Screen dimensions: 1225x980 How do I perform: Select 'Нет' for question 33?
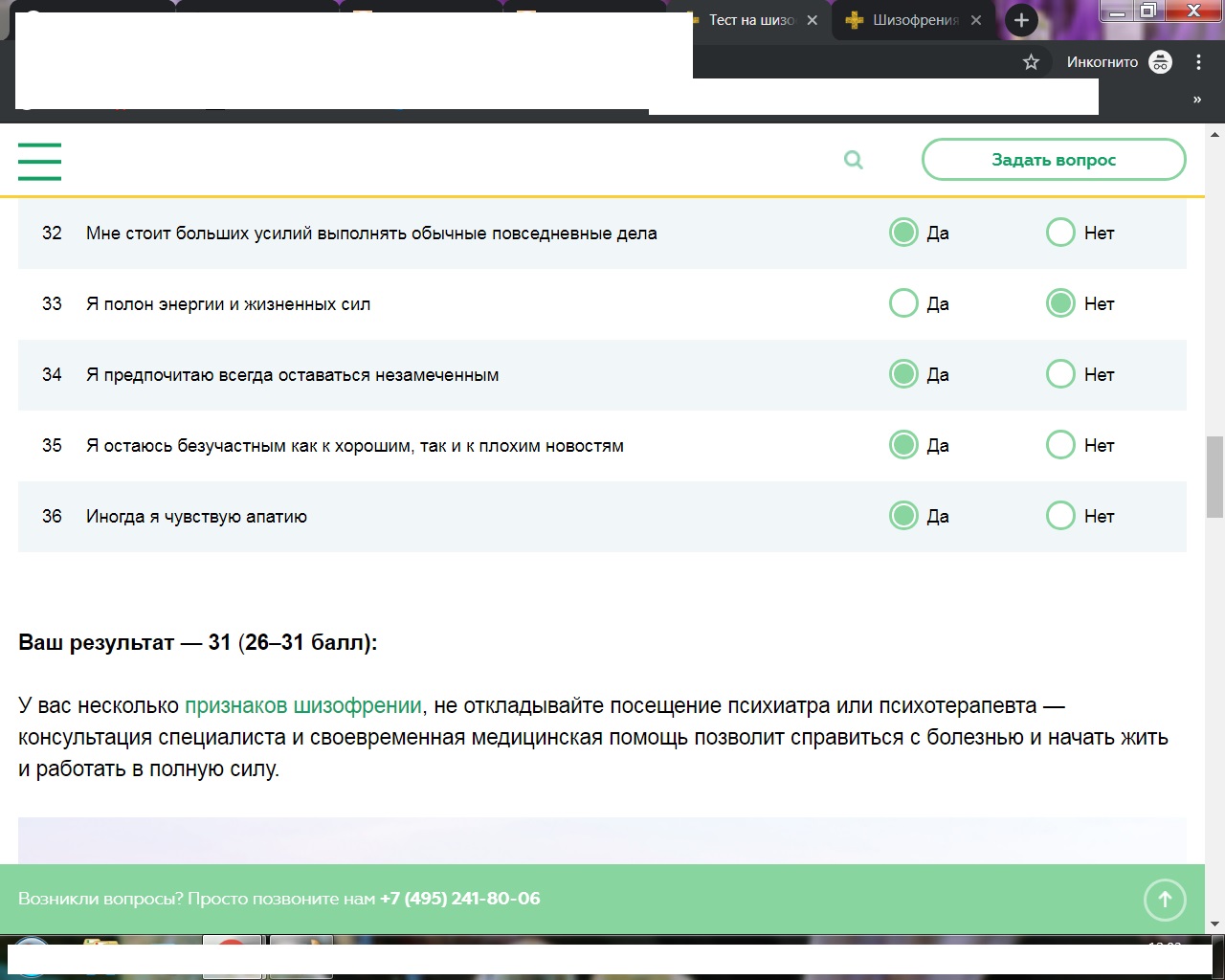coord(1060,303)
